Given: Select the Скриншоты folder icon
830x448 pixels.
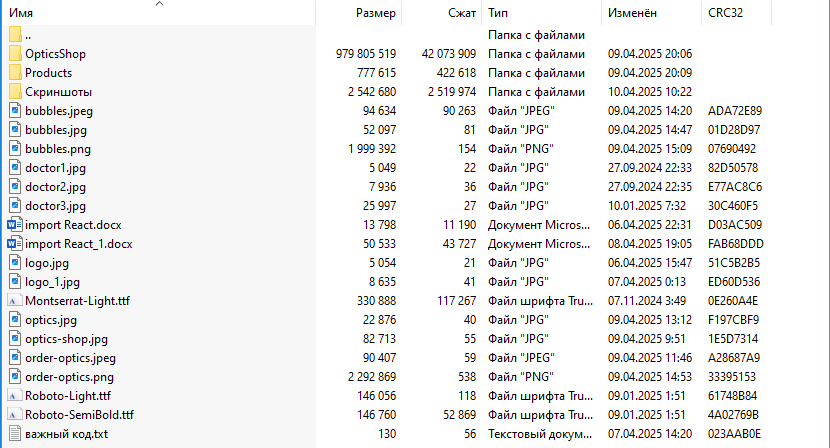Looking at the screenshot, I should (14, 92).
